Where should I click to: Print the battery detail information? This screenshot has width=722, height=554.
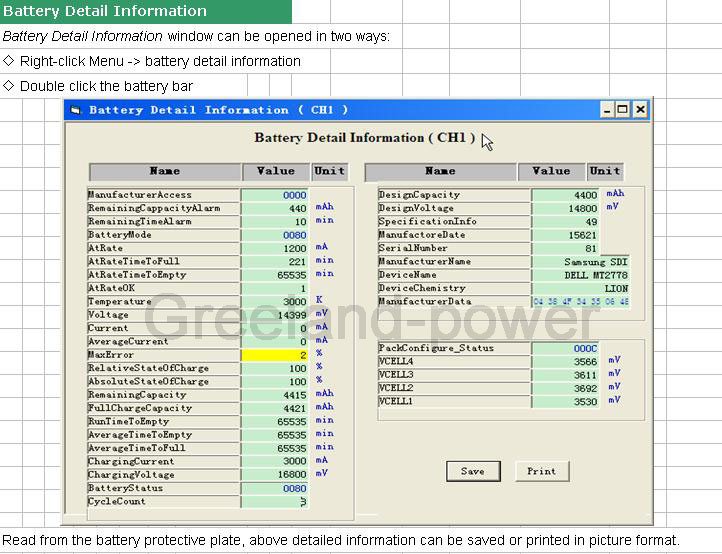542,471
